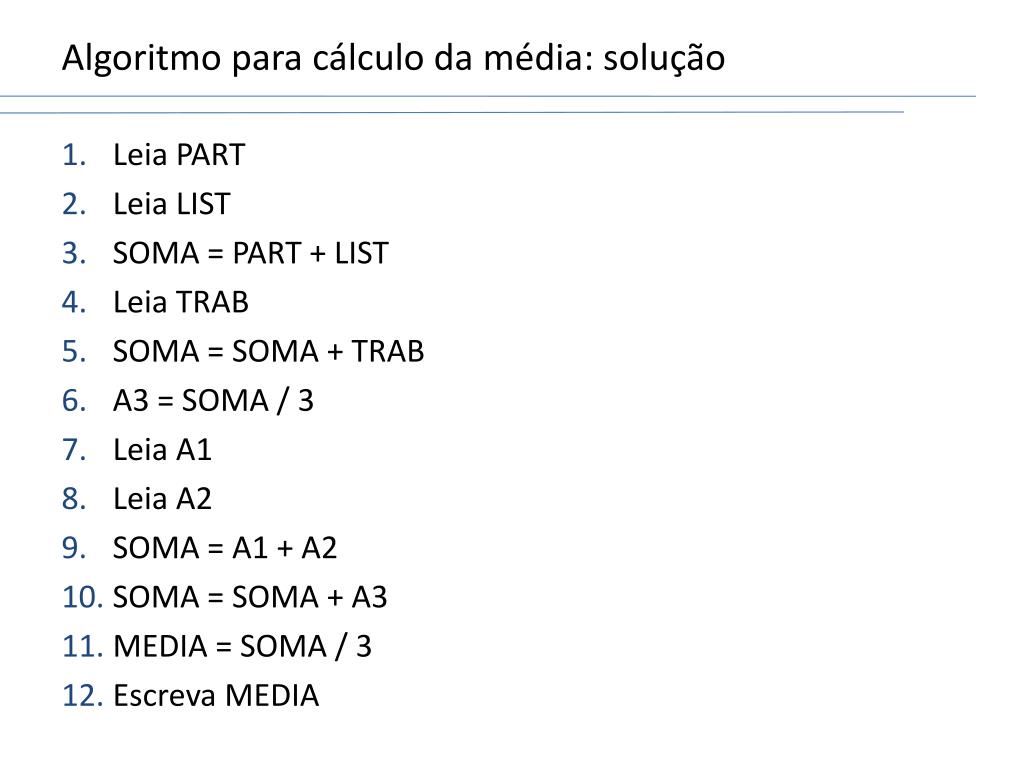Click step SOMA = PART + LIST

[x=251, y=253]
